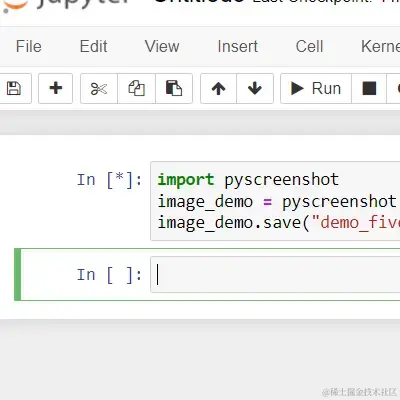Screen dimensions: 400x400
Task: Run the selected cell
Action: (x=316, y=89)
